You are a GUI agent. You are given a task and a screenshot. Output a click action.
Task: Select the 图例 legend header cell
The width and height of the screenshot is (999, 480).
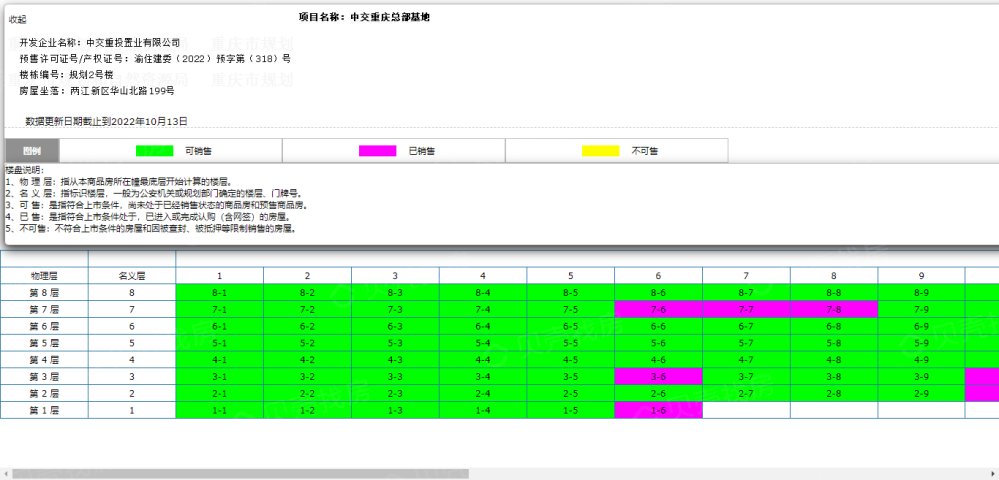[x=32, y=151]
